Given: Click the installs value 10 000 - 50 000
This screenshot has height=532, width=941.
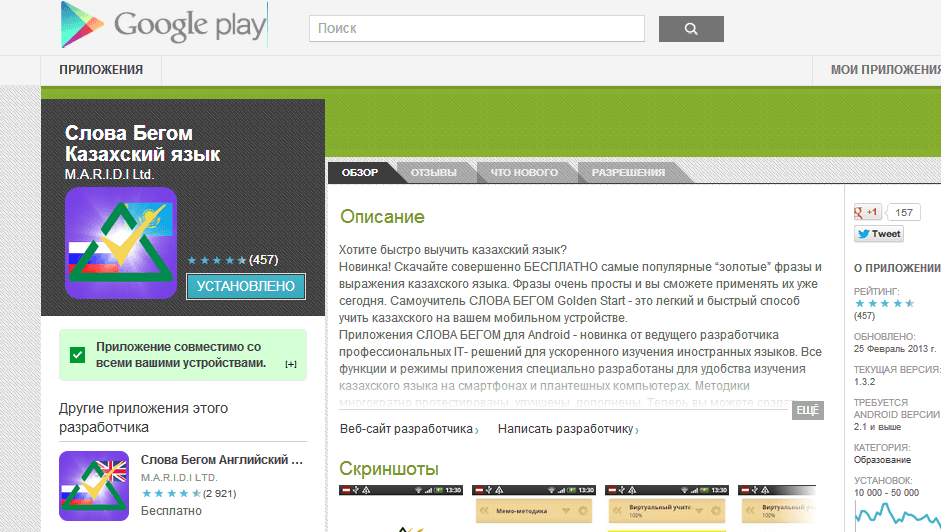Looking at the screenshot, I should coord(886,493).
